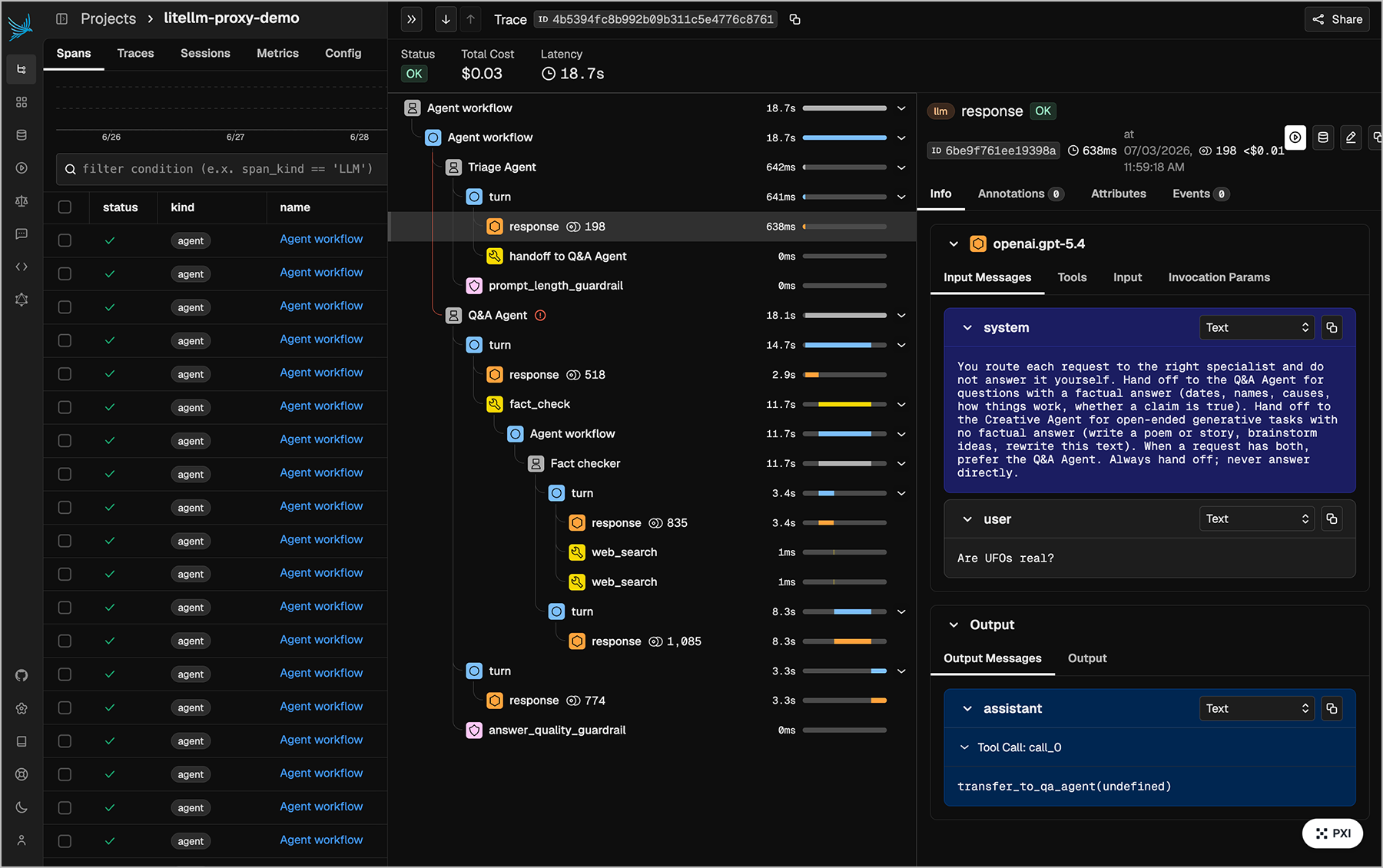1383x868 pixels.
Task: Toggle the sidebar panel icon beside Projects
Action: [62, 18]
